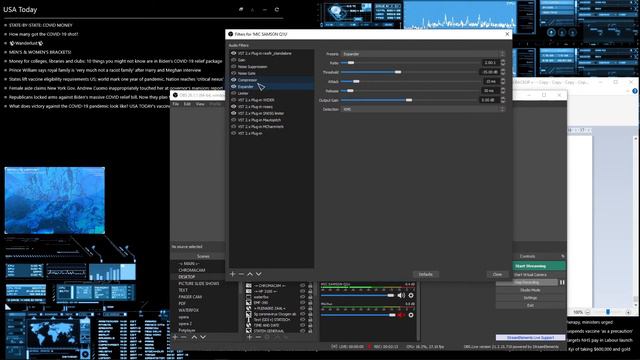Viewport: 640px width, 360px height.
Task: Select the CHROMACAM scene in the Scenes list
Action: tap(192, 270)
